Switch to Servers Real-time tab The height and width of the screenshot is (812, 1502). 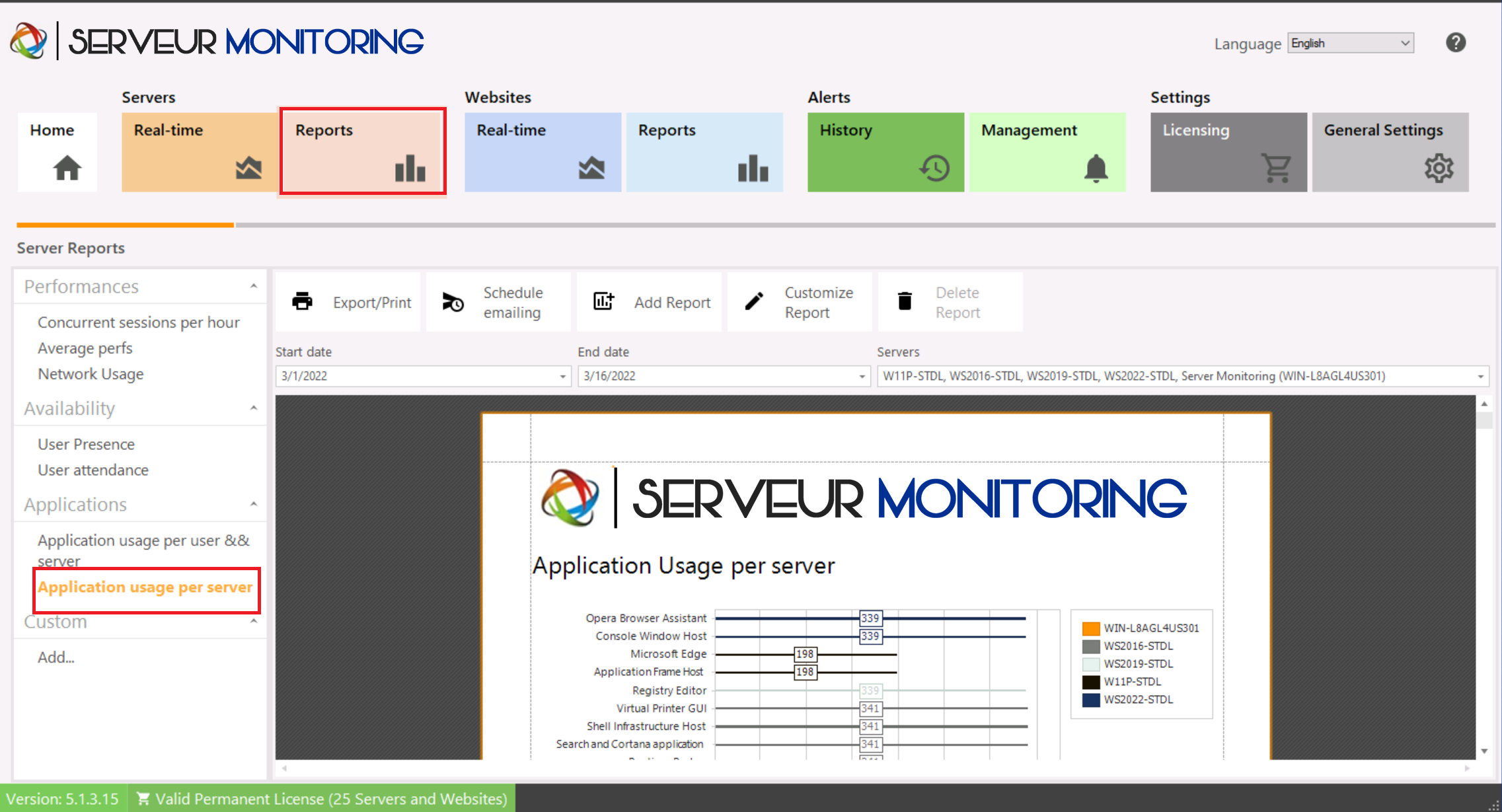pos(200,152)
